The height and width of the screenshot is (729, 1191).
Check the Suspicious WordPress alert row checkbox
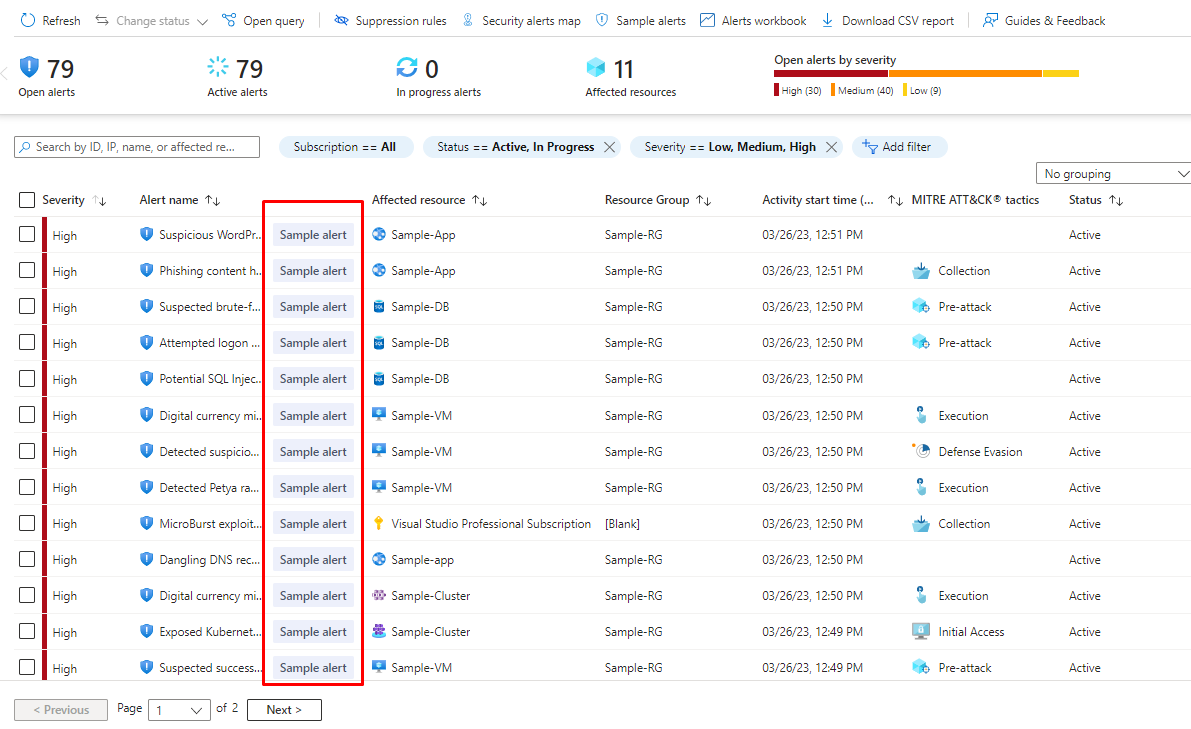[x=27, y=235]
